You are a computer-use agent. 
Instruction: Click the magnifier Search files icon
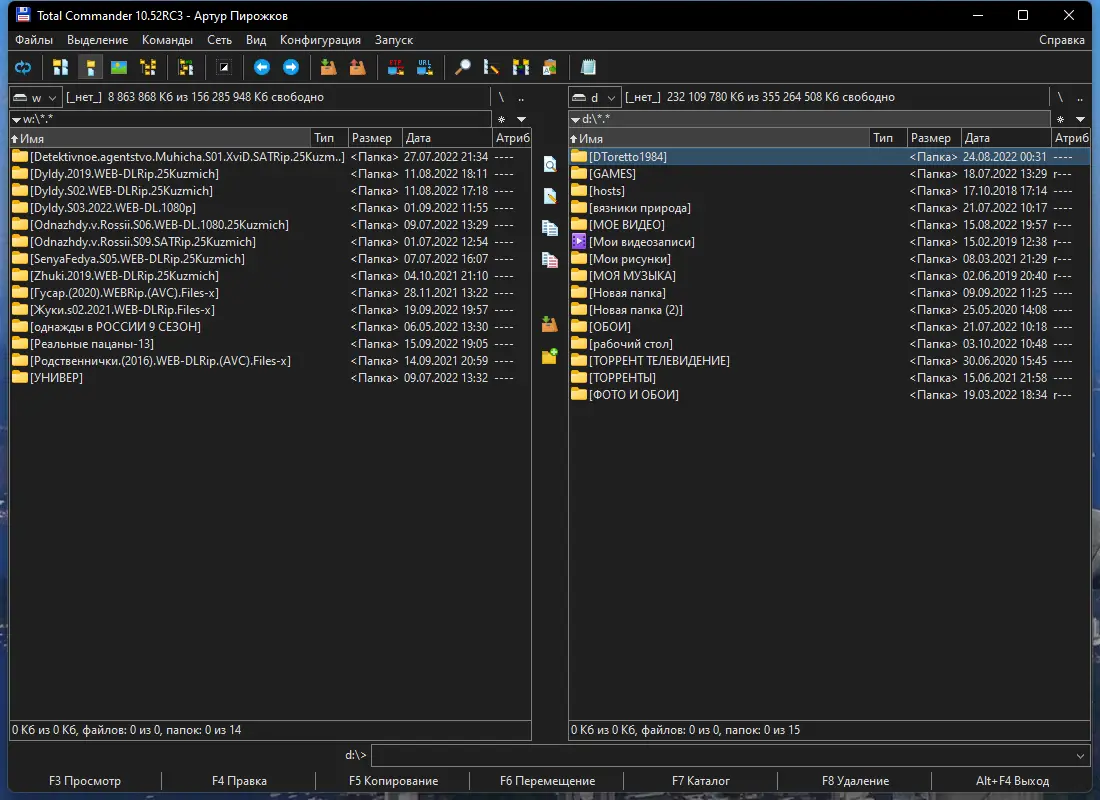[462, 67]
